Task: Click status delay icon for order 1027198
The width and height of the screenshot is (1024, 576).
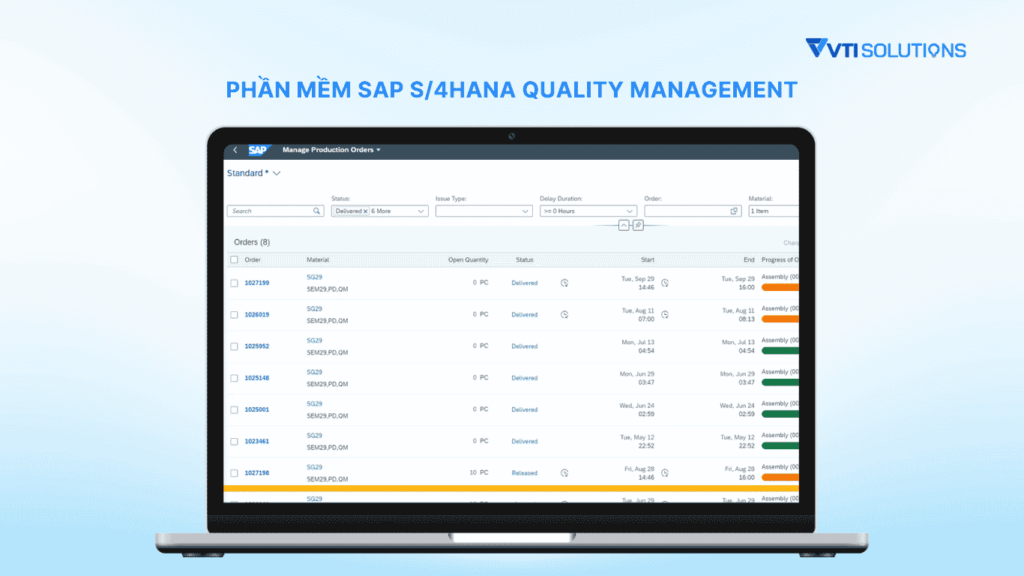Action: [564, 473]
